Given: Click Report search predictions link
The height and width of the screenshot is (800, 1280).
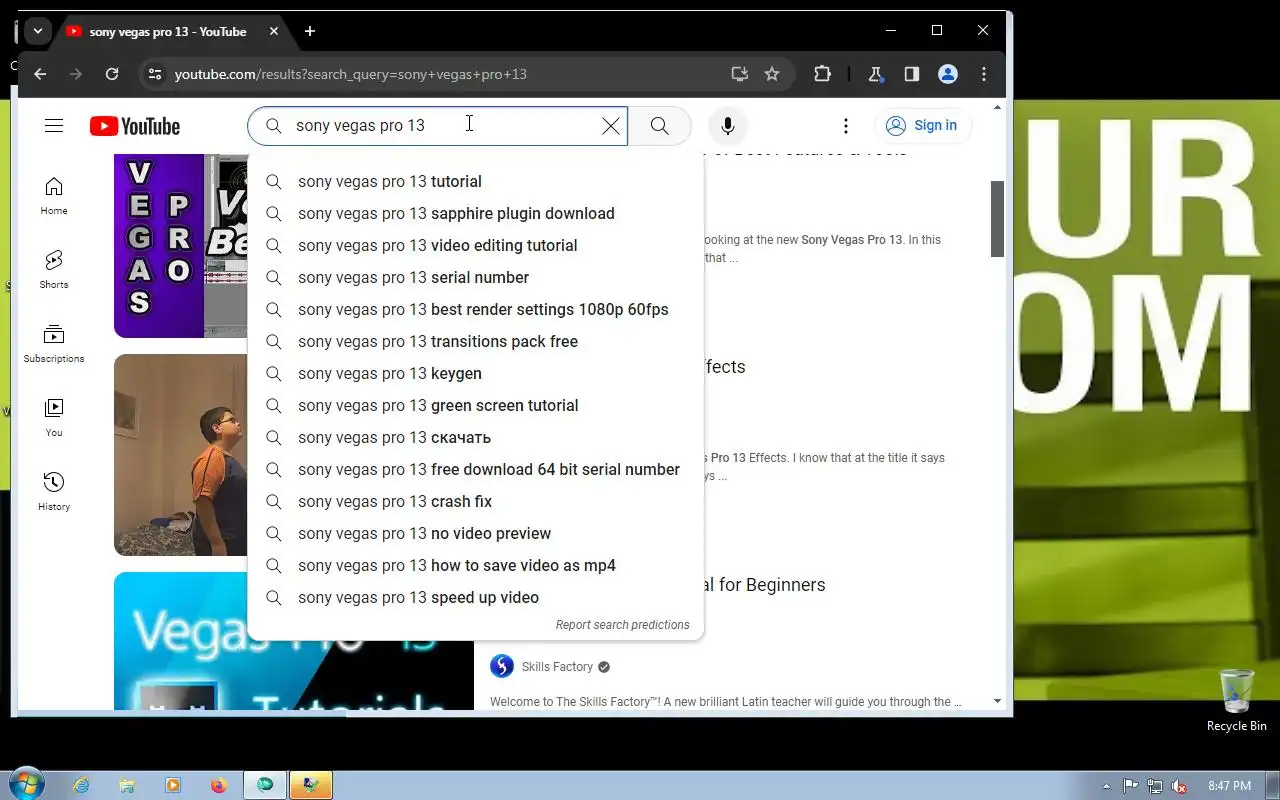Looking at the screenshot, I should (622, 625).
